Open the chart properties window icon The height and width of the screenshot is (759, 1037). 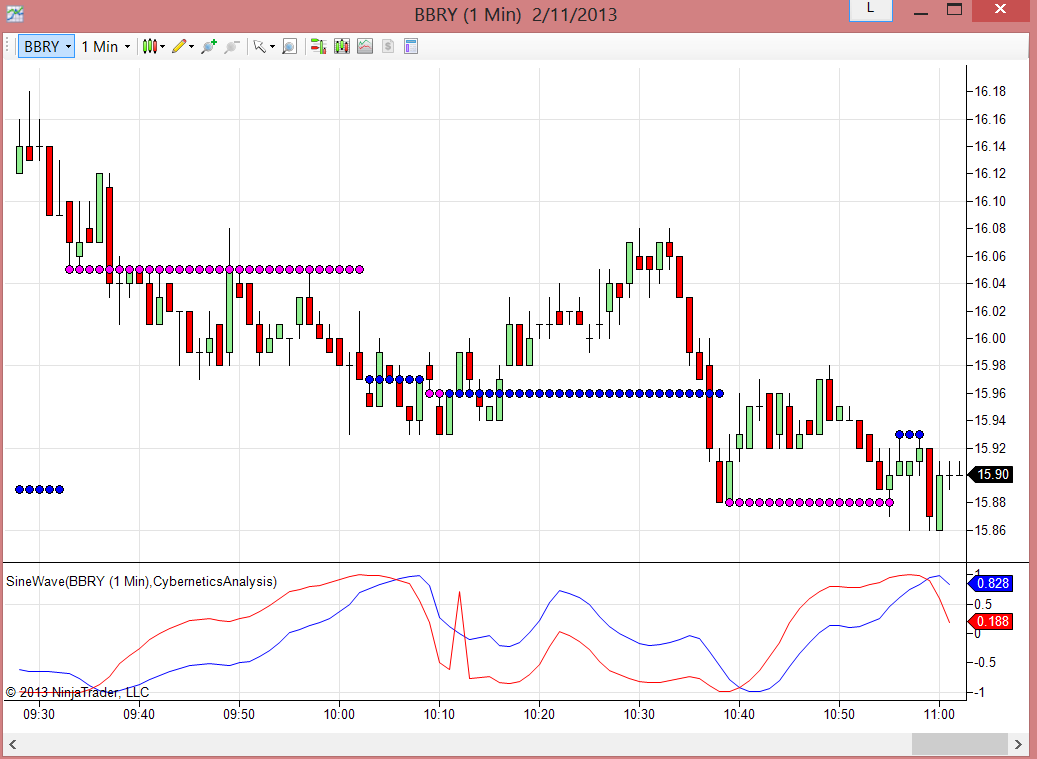(x=411, y=46)
